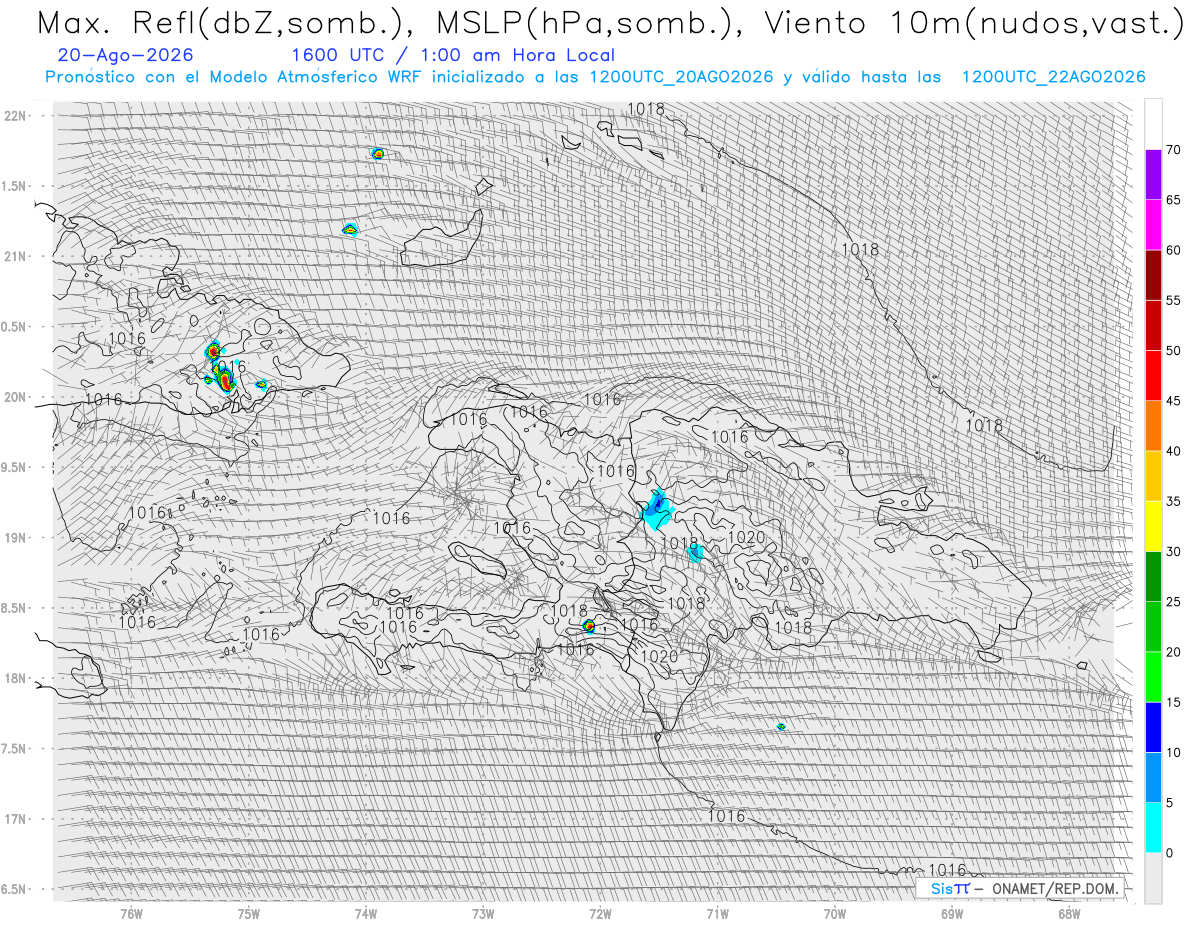Click the "6.5N" latitude axis label
This screenshot has height=927, width=1200.
[x=15, y=889]
